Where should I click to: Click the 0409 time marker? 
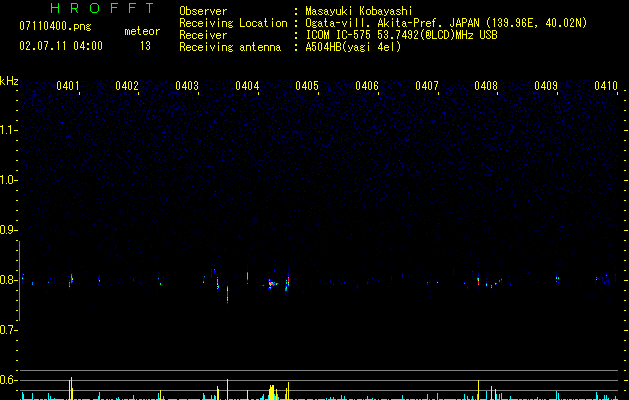(x=546, y=86)
